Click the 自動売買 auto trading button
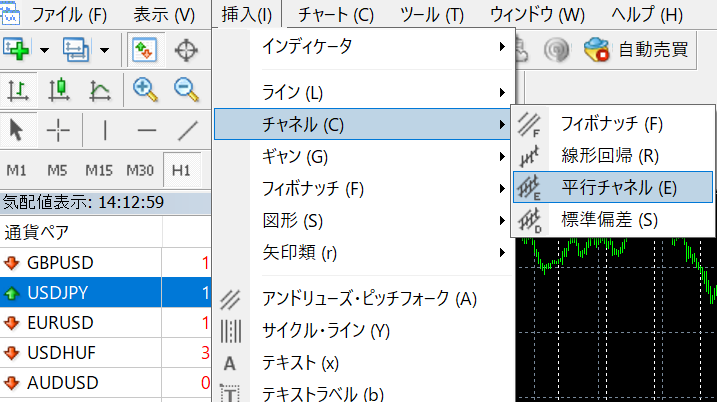The image size is (717, 402). pos(637,49)
